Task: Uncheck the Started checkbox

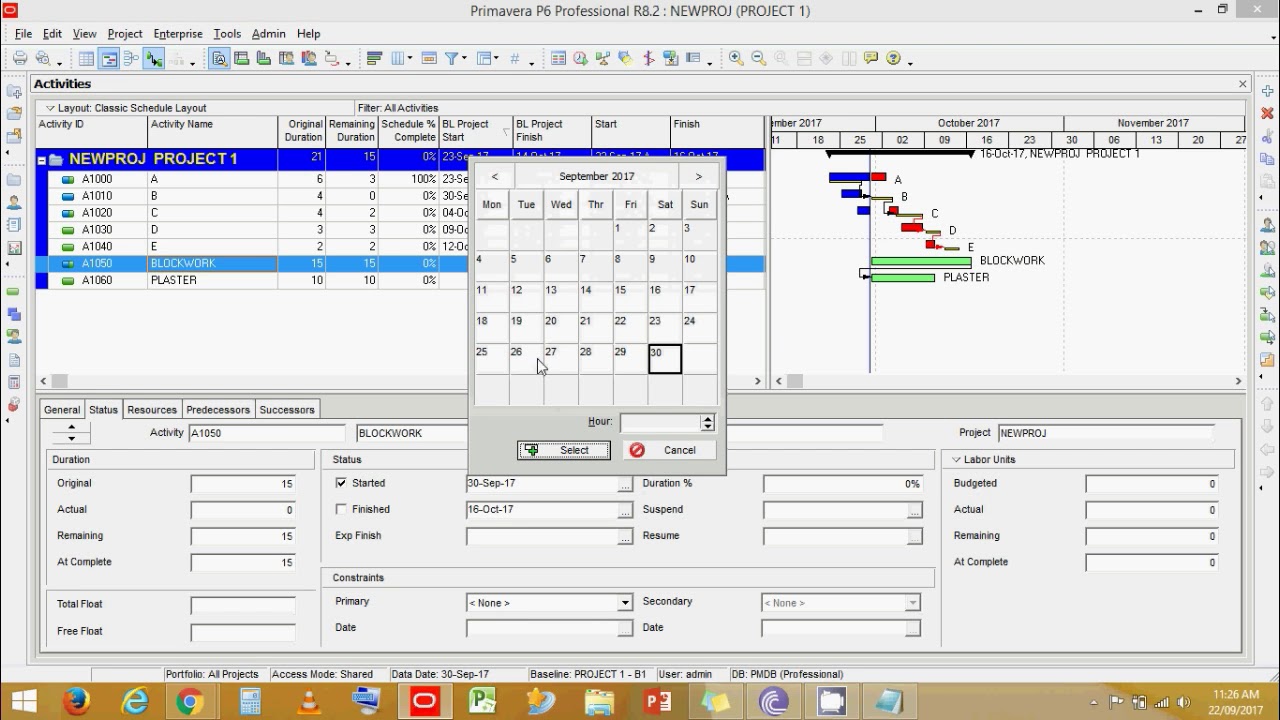Action: coord(341,483)
